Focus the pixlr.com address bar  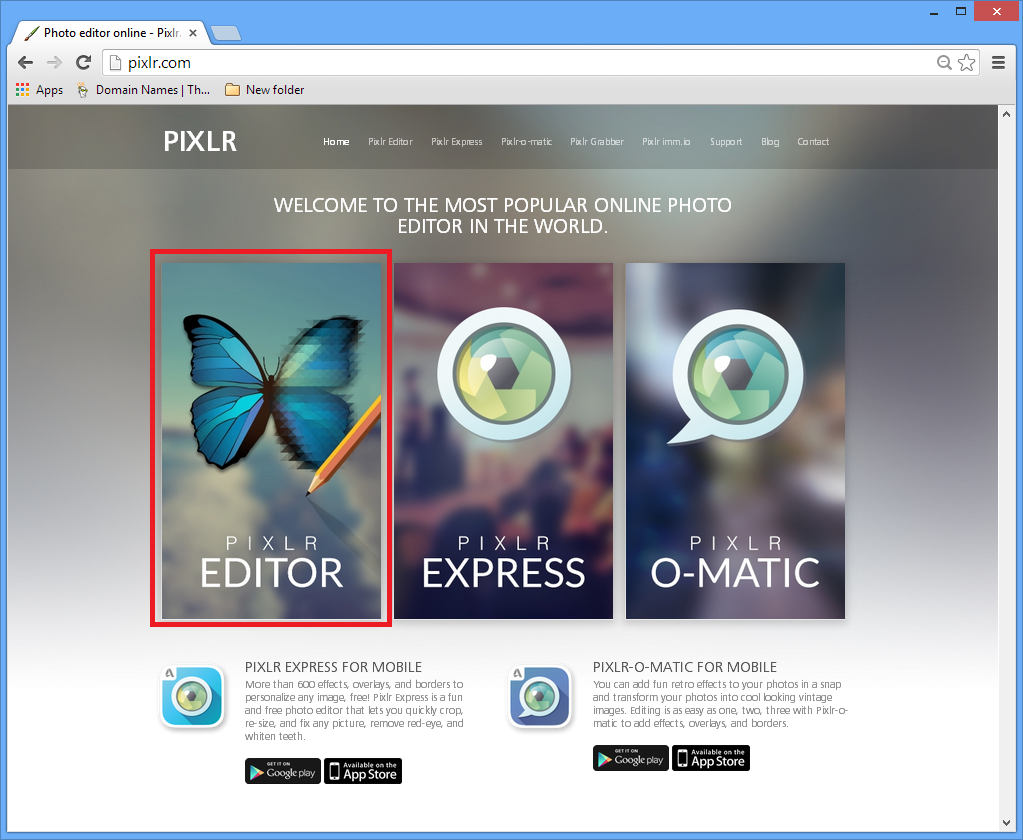[x=522, y=63]
